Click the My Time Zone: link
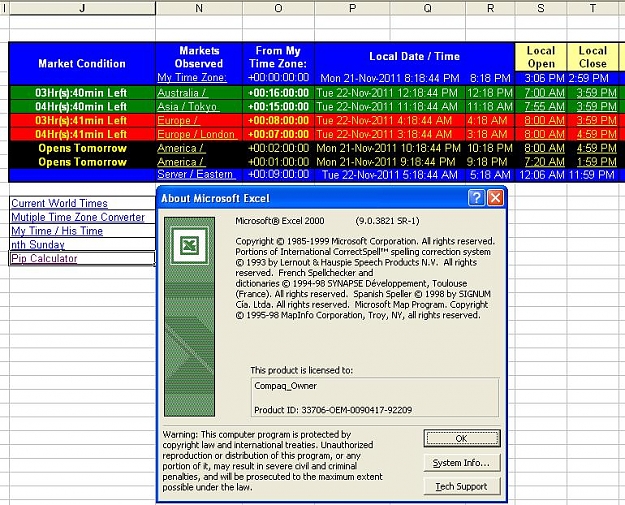The height and width of the screenshot is (505, 625). tap(192, 77)
